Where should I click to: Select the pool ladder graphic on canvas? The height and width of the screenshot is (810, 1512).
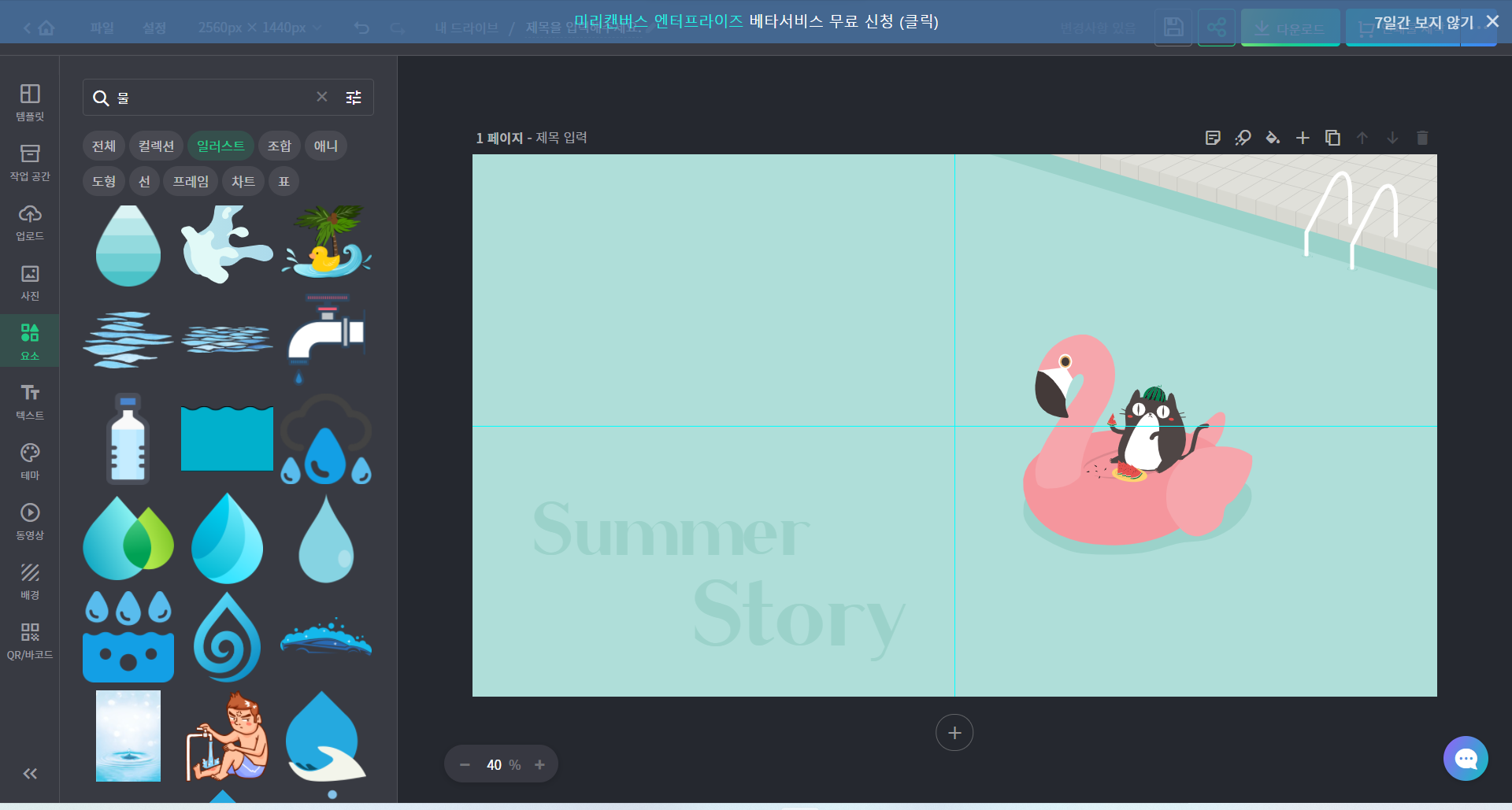(1351, 220)
